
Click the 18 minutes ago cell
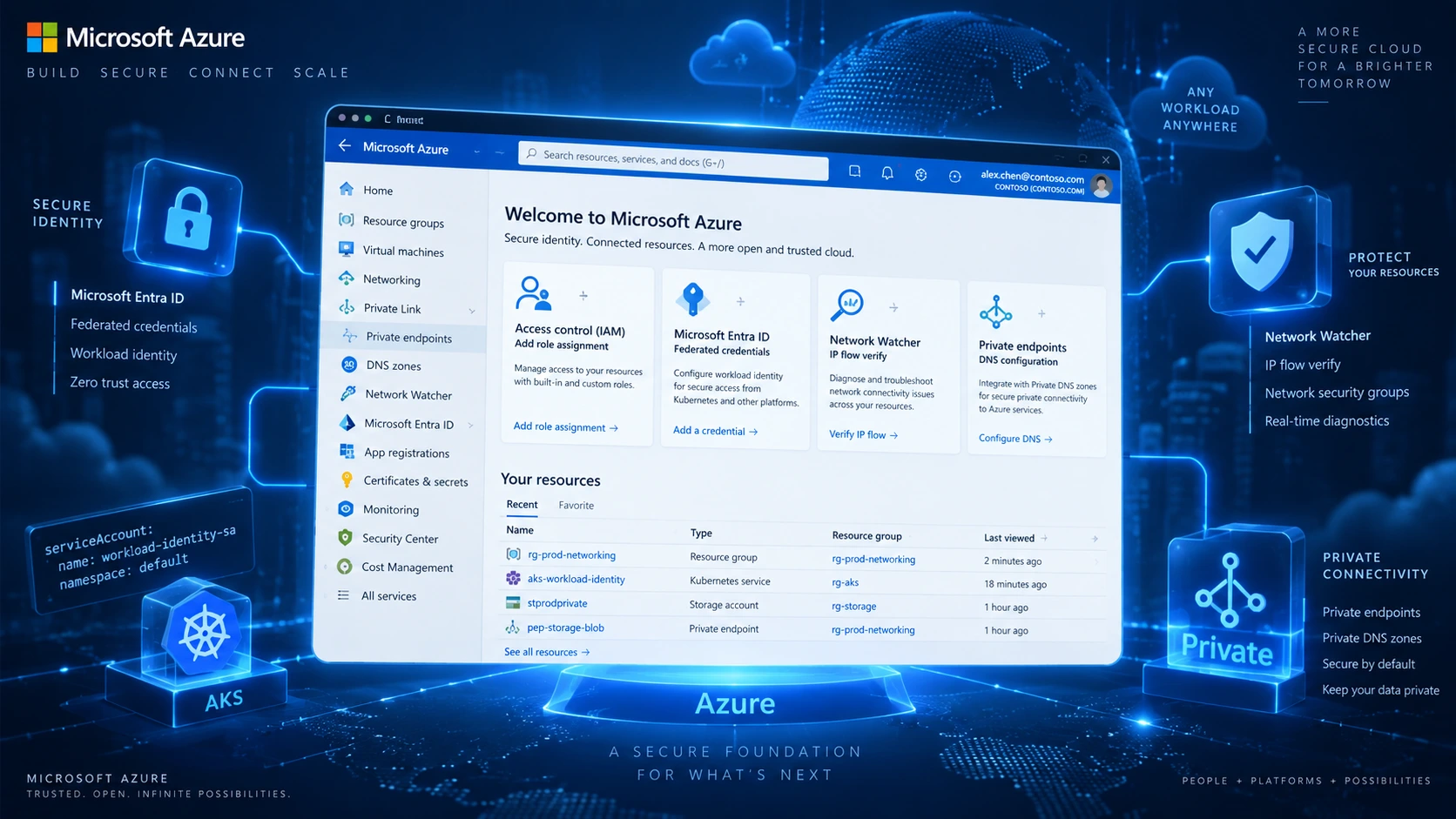(x=1015, y=585)
